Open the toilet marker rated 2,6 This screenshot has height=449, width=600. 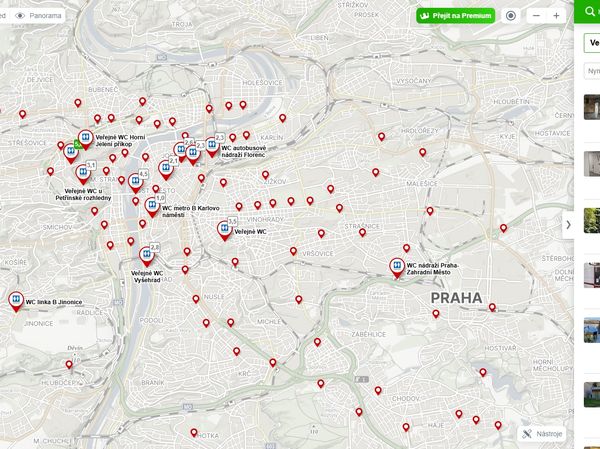(x=180, y=152)
